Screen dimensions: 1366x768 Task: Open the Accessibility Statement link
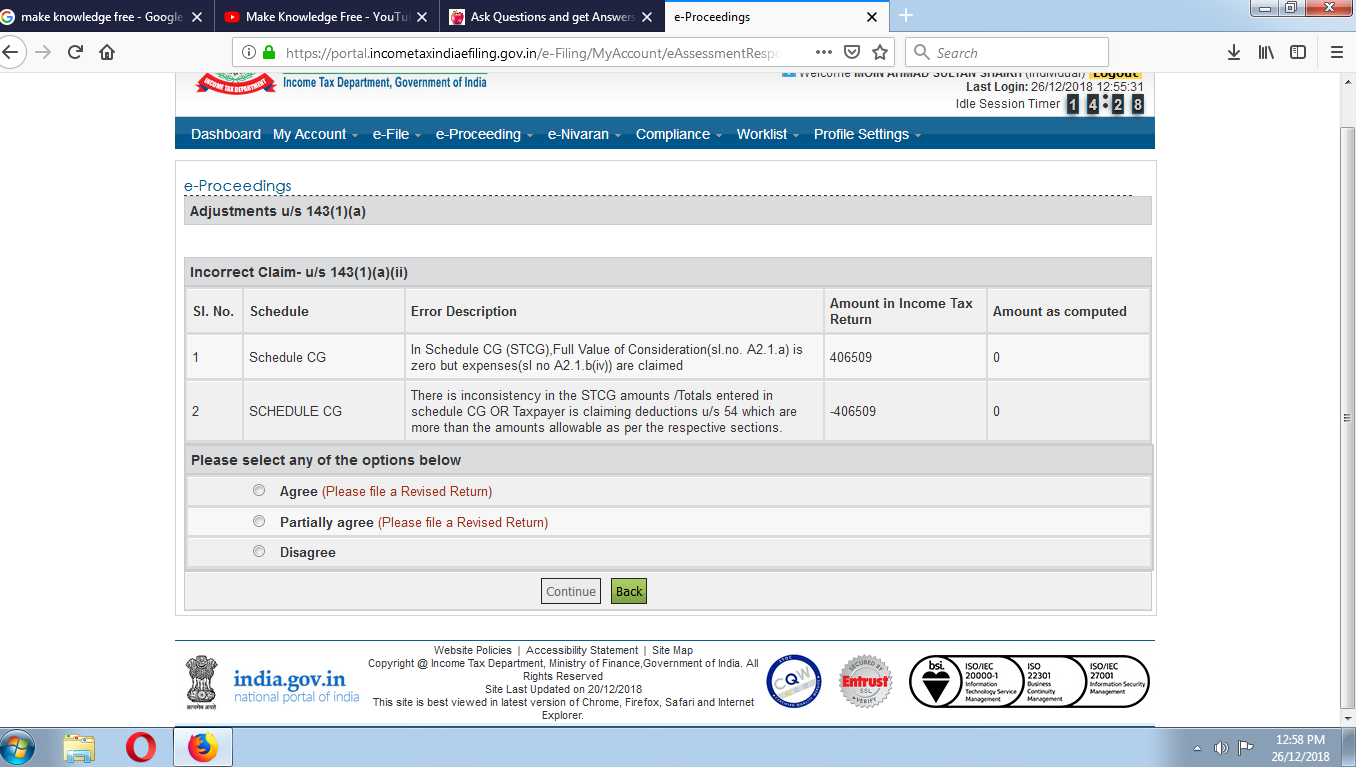[582, 650]
